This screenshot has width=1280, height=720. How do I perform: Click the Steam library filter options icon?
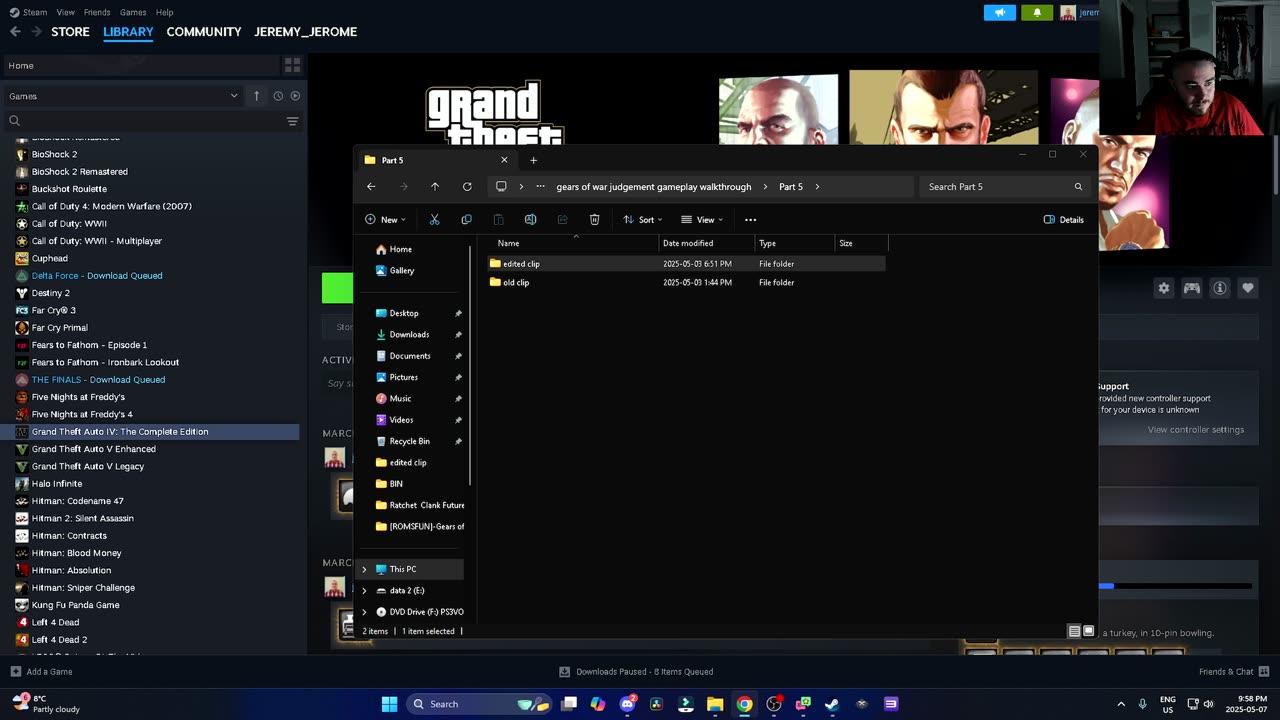[x=292, y=121]
